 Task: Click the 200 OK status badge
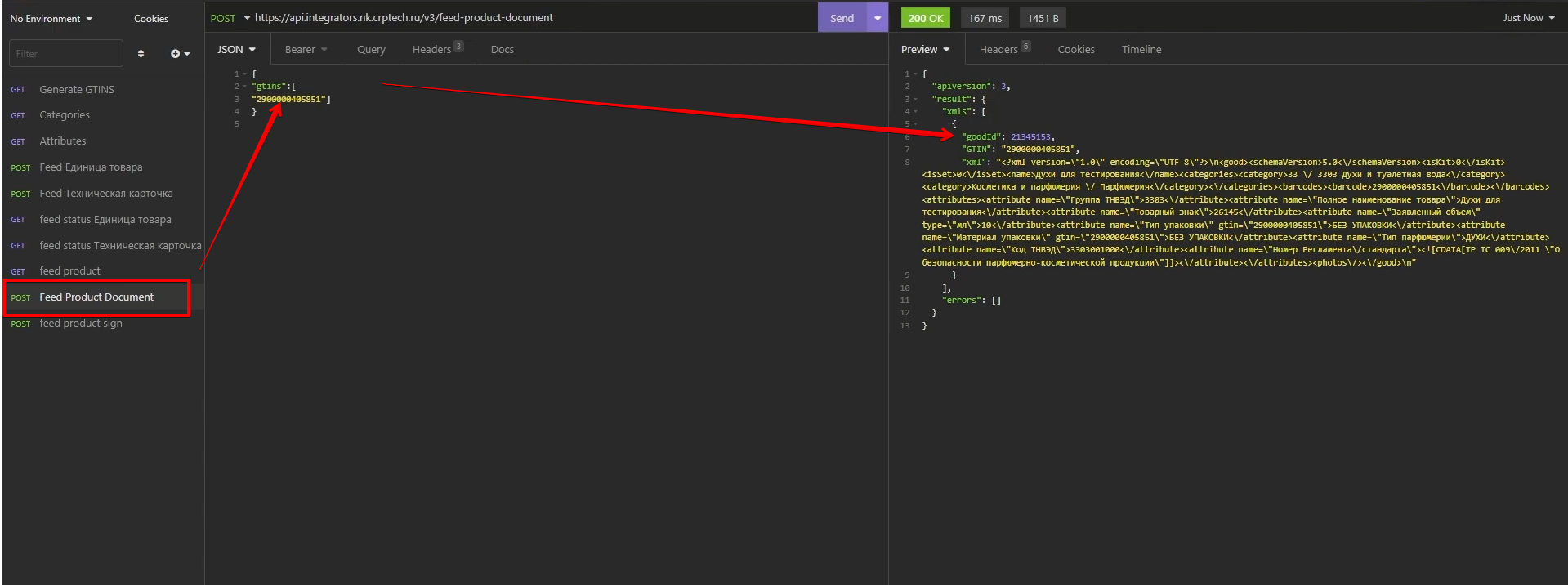click(x=926, y=18)
